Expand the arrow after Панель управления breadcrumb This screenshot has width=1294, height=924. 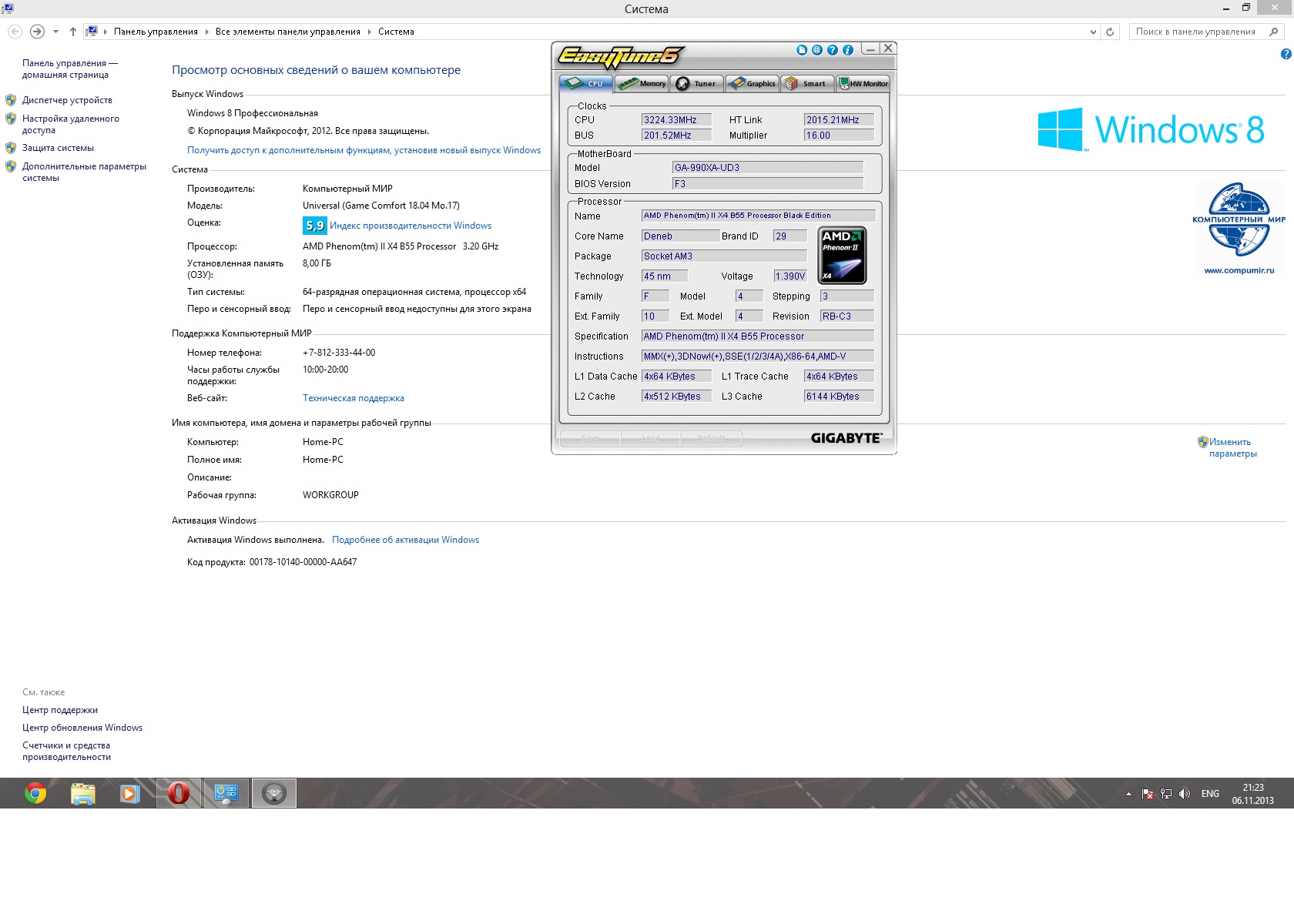(207, 32)
